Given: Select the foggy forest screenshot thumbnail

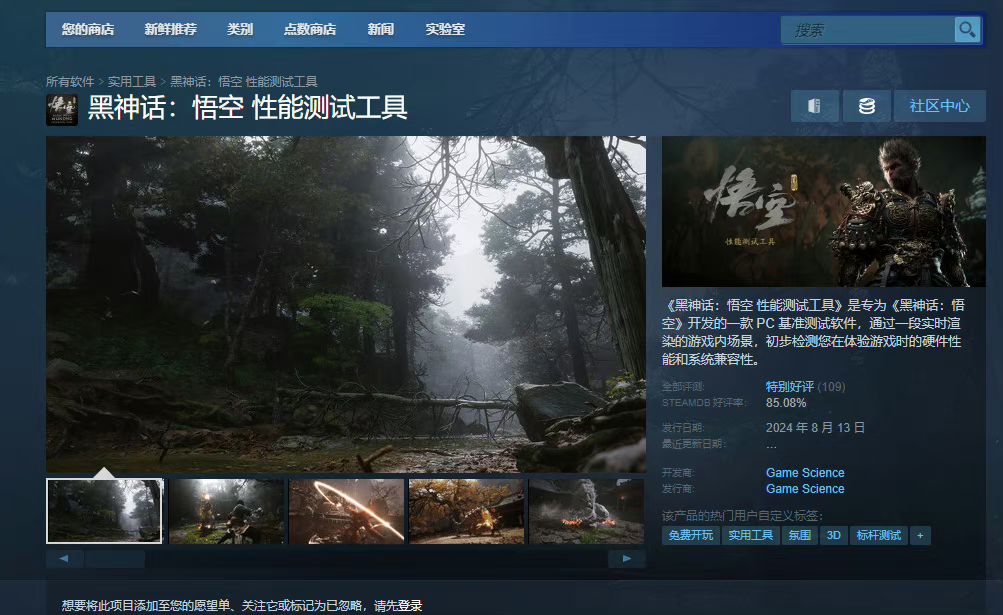Looking at the screenshot, I should 105,511.
